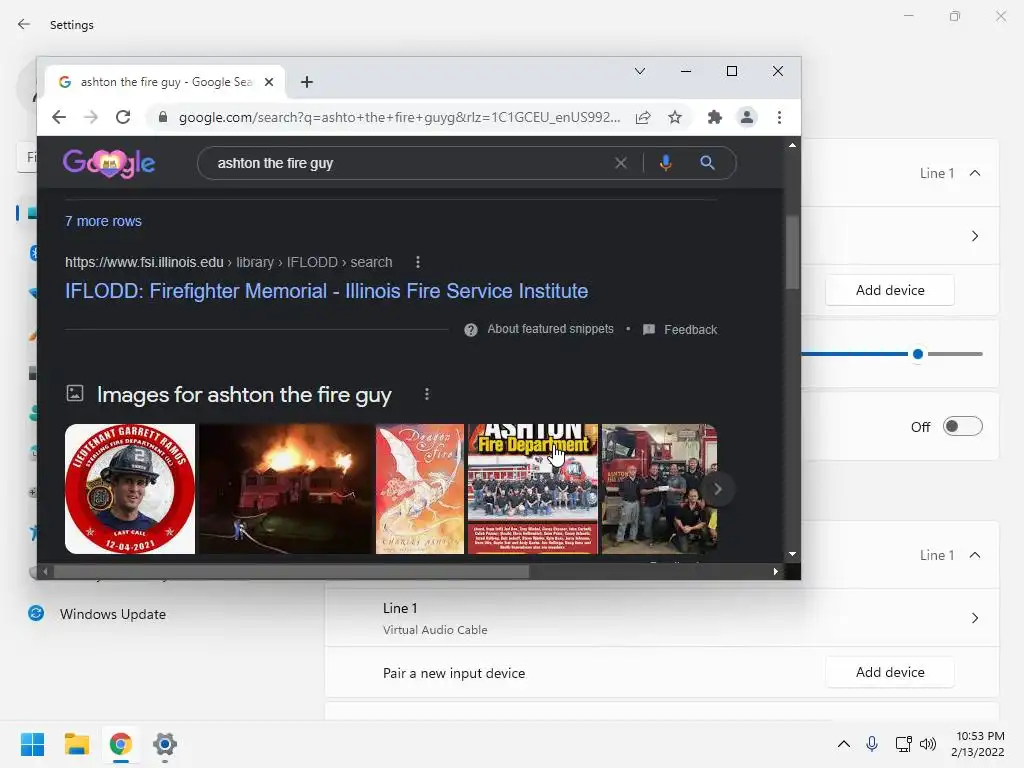Click Chrome vertical scrollbar thumb
This screenshot has width=1024, height=768.
792,252
